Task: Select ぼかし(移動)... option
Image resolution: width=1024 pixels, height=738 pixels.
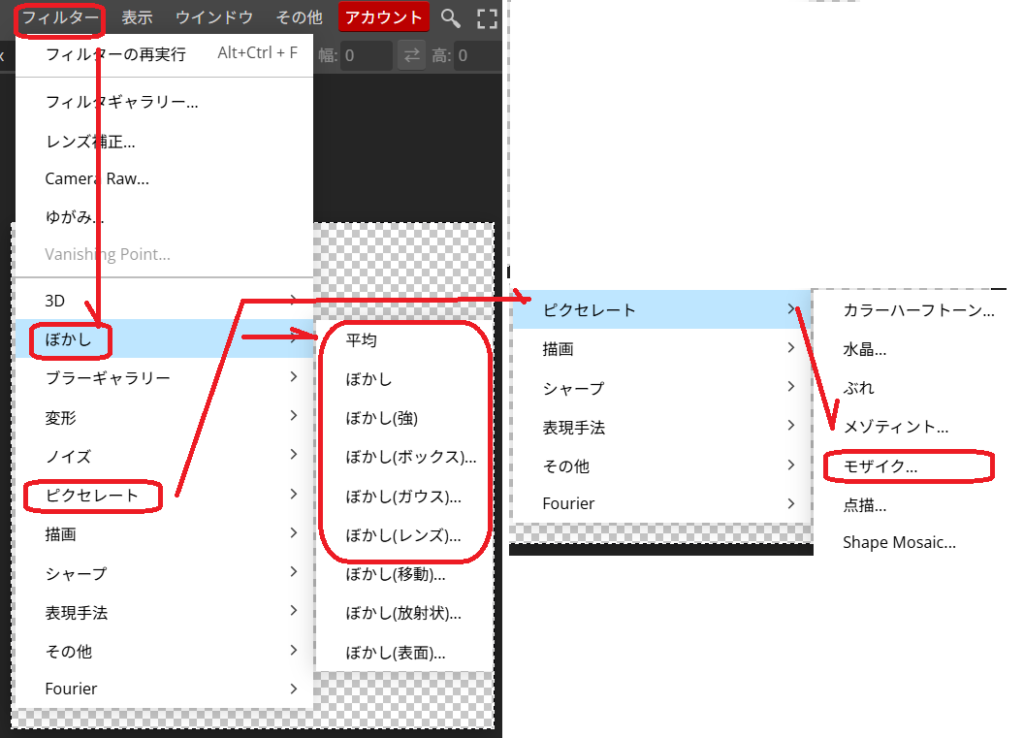Action: pyautogui.click(x=404, y=575)
